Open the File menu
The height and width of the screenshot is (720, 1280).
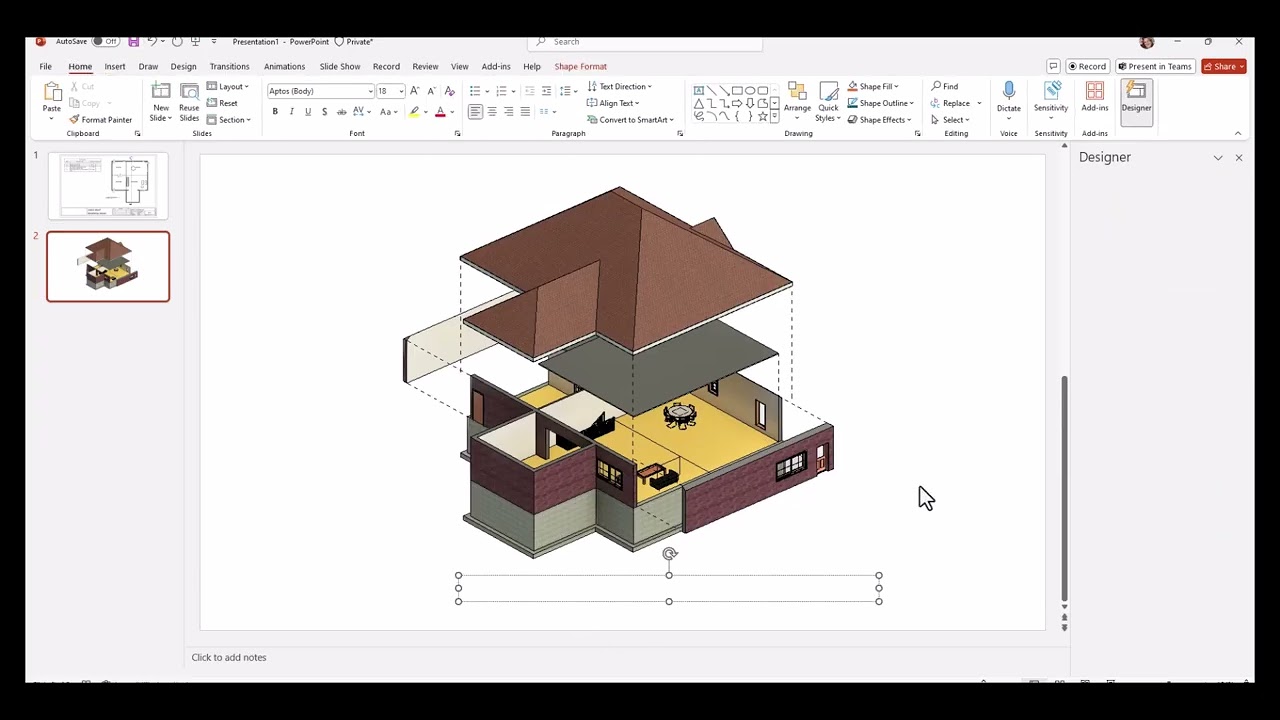46,67
